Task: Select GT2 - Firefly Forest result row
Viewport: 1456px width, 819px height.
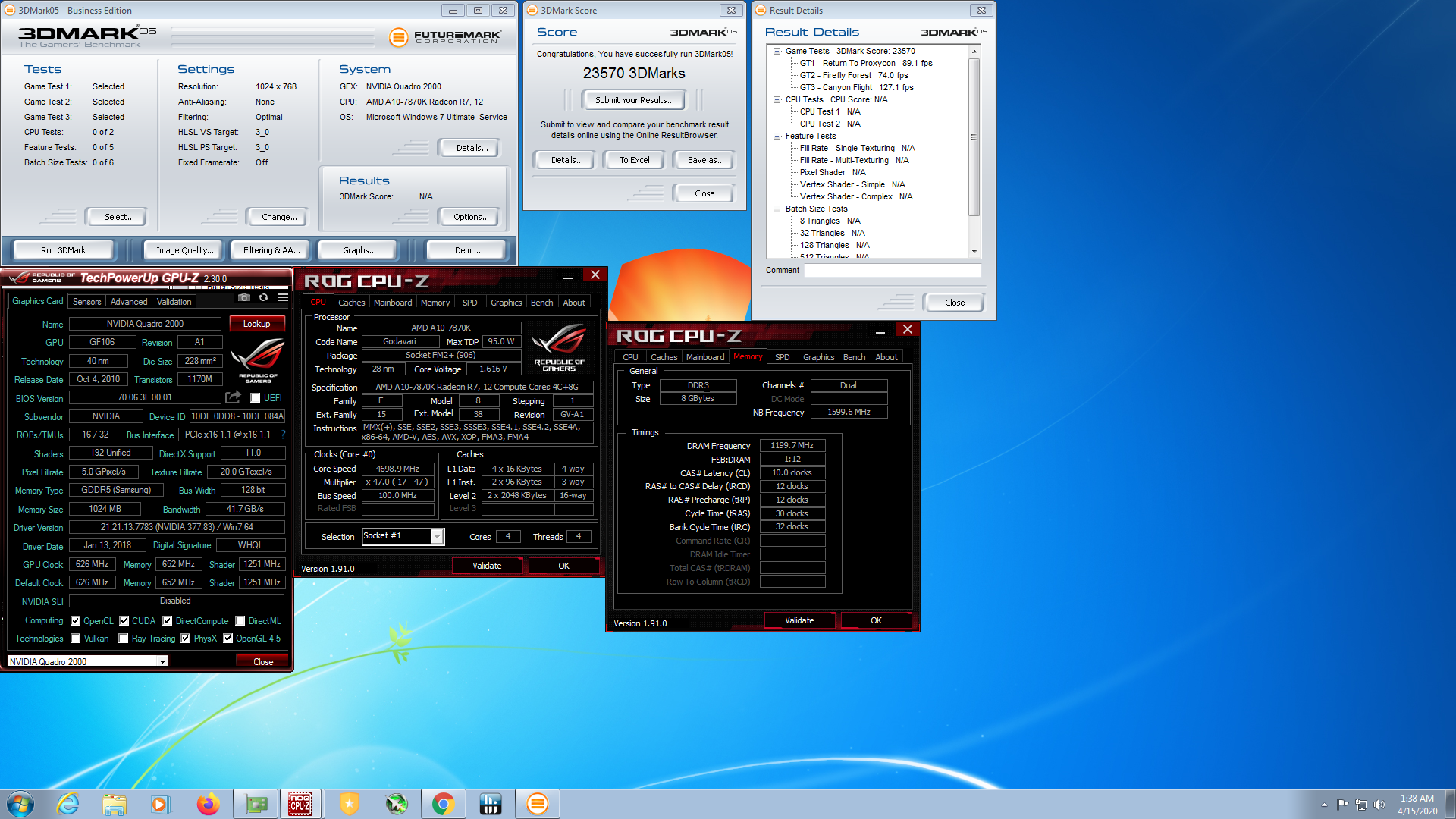Action: (x=853, y=75)
